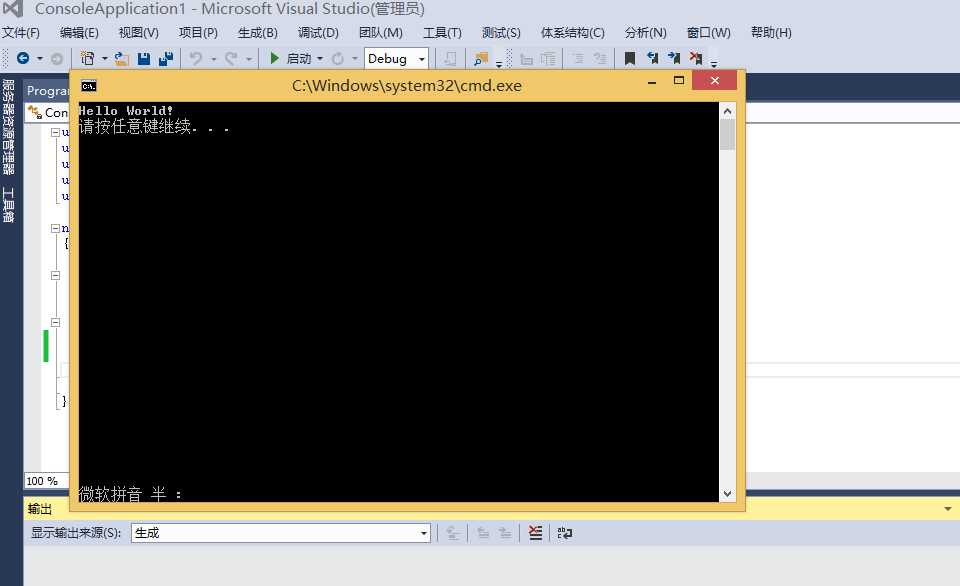Click the Find Message in Code icon
The height and width of the screenshot is (586, 960).
[453, 533]
